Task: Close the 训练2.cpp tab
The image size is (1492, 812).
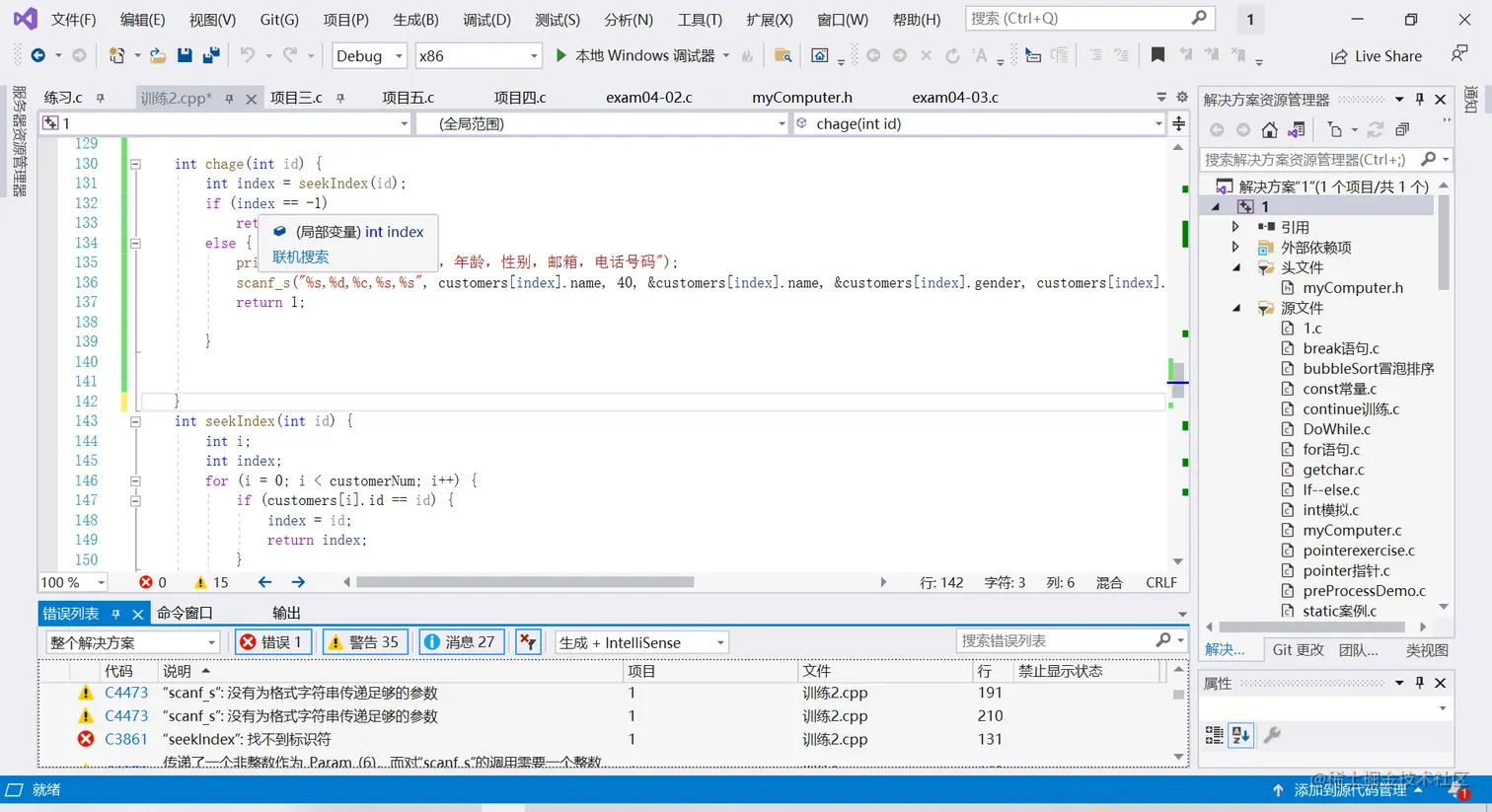Action: 251,98
